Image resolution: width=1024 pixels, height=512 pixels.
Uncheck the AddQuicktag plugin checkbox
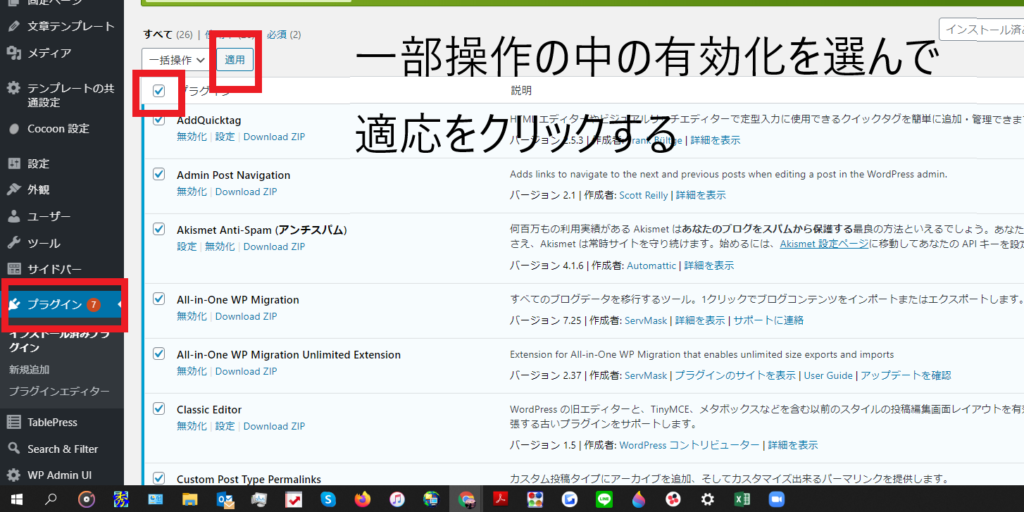(159, 120)
